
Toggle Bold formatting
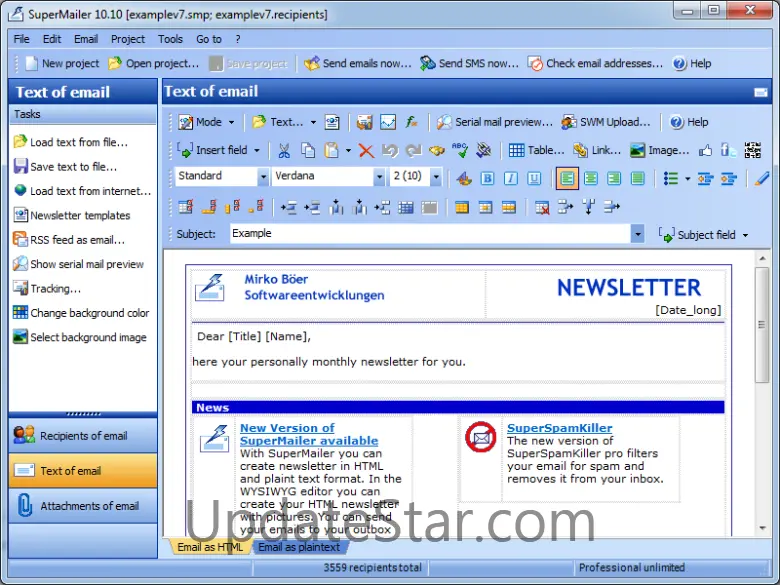(x=488, y=179)
